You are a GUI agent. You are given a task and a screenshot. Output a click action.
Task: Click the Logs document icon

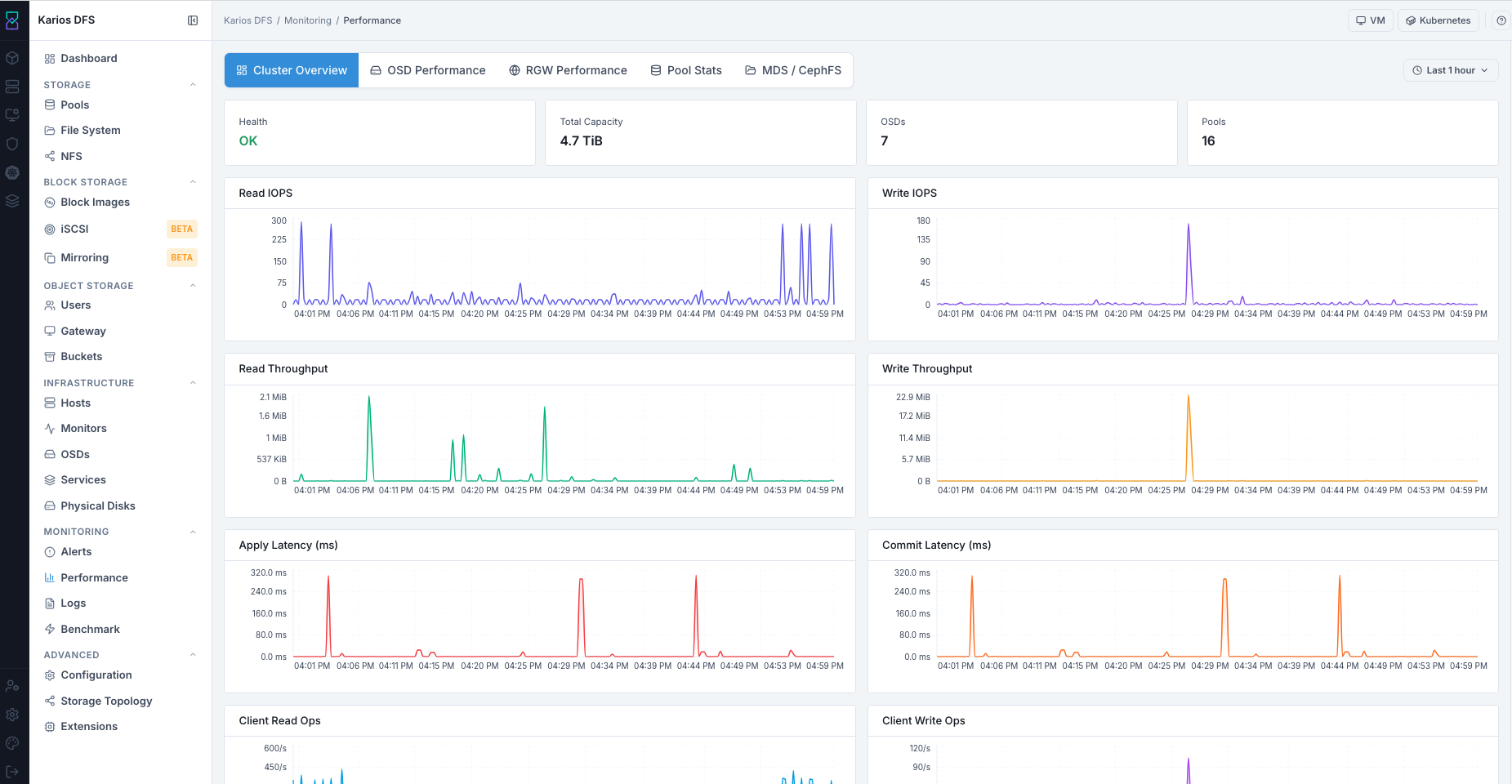[x=50, y=604]
